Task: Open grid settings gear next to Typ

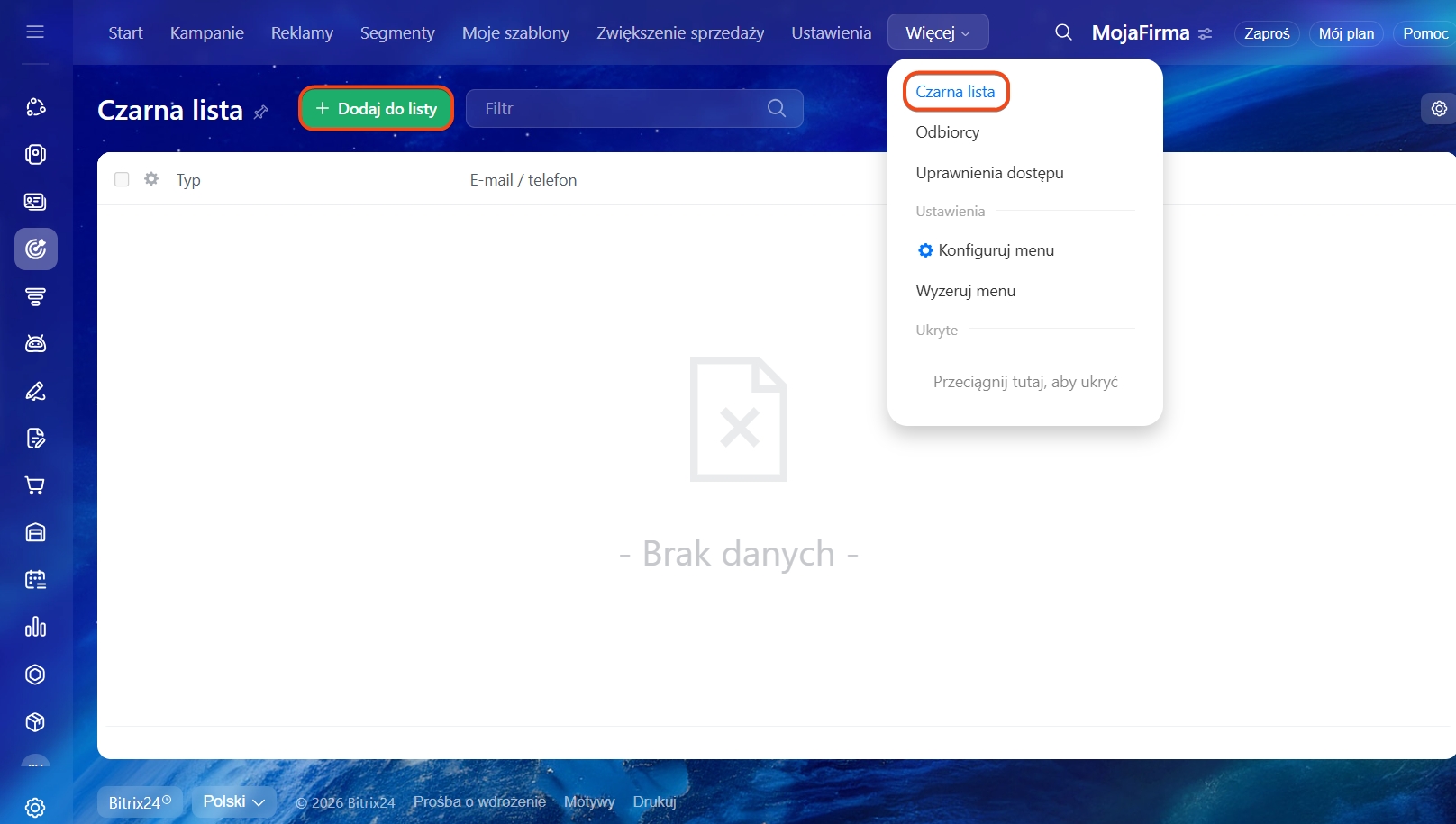Action: click(151, 179)
